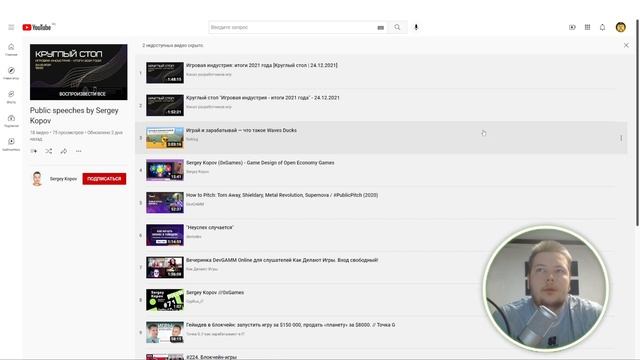Open Вечеринка DevGAMM Online video thumbnail
The image size is (640, 360).
coord(165,267)
